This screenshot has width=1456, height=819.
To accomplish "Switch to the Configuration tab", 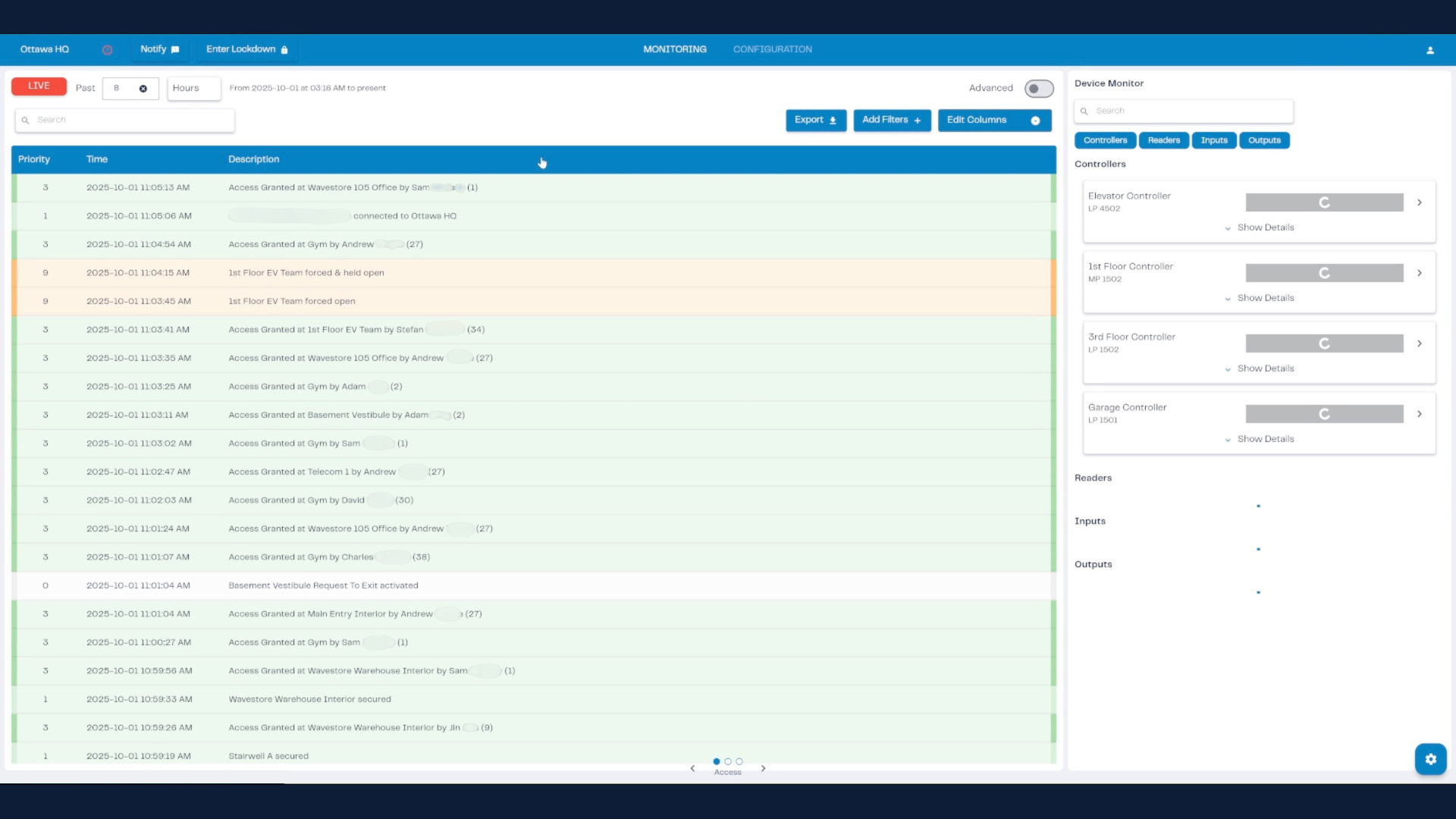I will (x=772, y=49).
